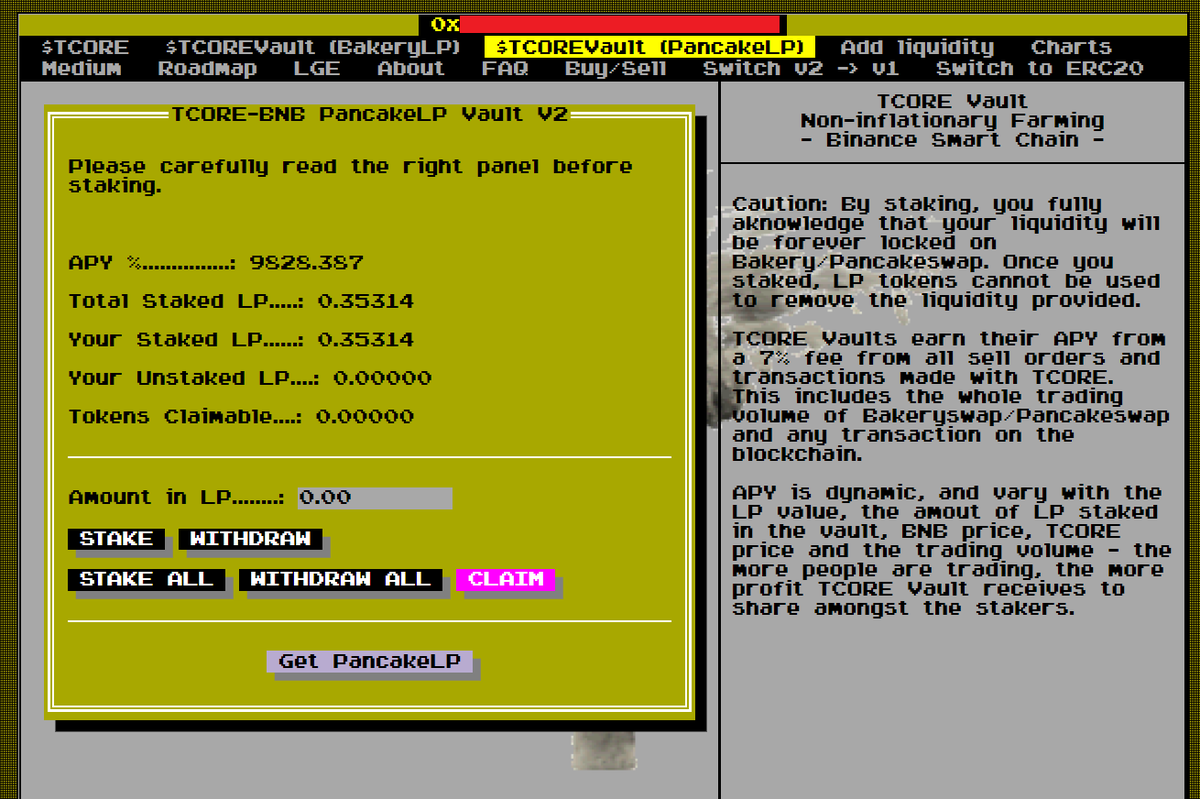The image size is (1200, 799).
Task: Click the Tokens Claimable row
Action: pyautogui.click(x=241, y=417)
